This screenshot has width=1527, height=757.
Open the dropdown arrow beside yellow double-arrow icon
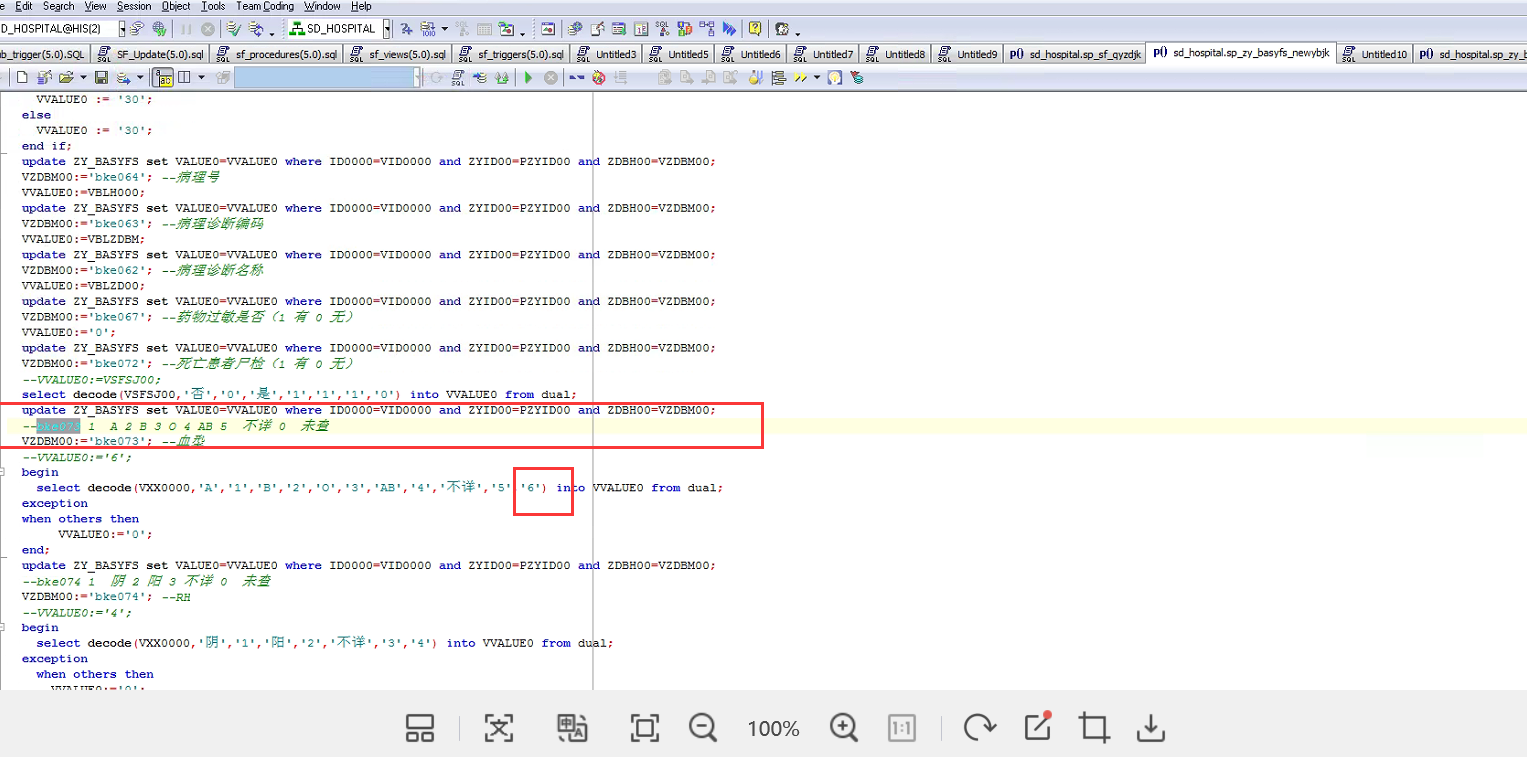click(817, 77)
